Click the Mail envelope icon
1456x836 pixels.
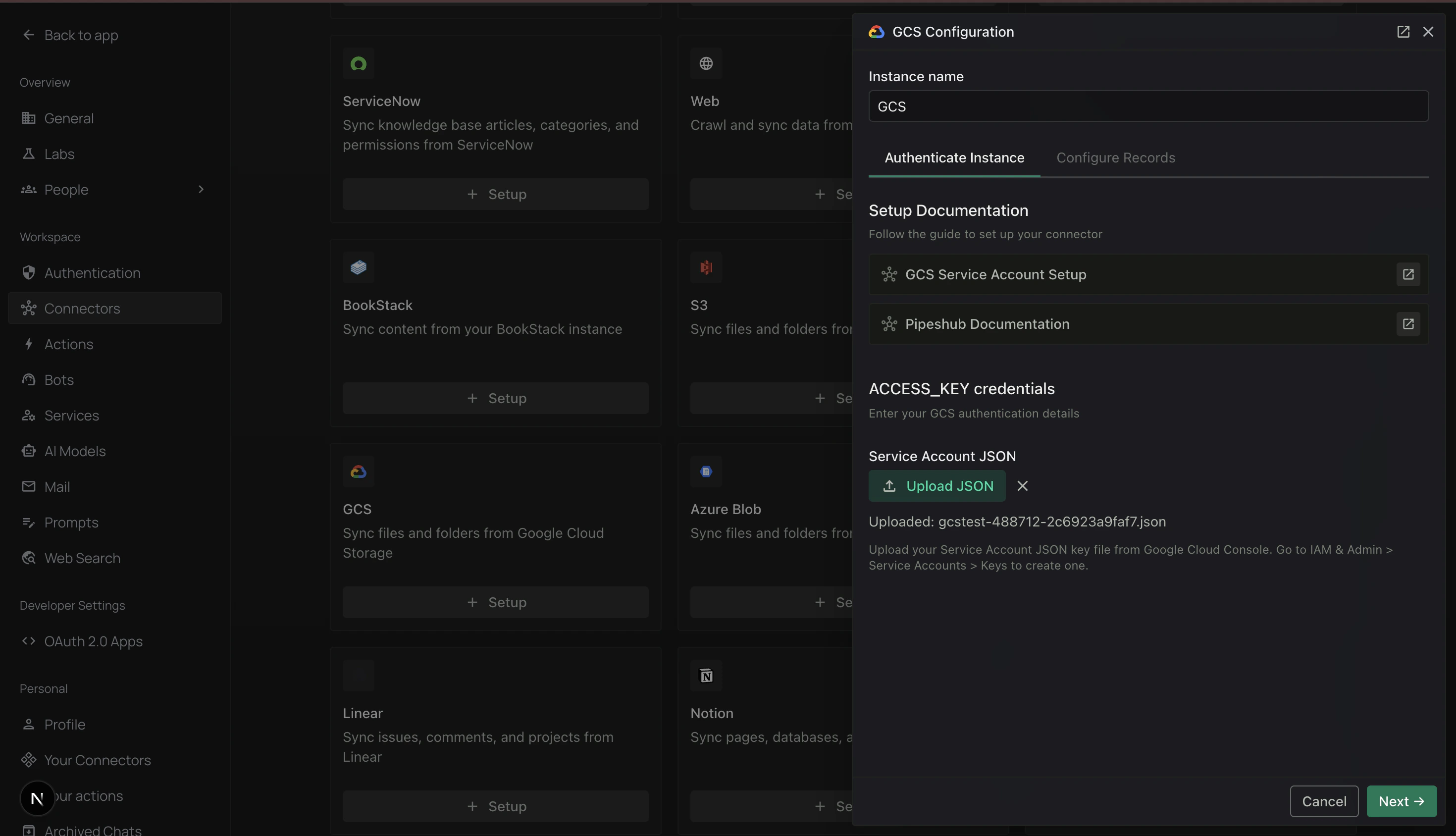coord(28,486)
